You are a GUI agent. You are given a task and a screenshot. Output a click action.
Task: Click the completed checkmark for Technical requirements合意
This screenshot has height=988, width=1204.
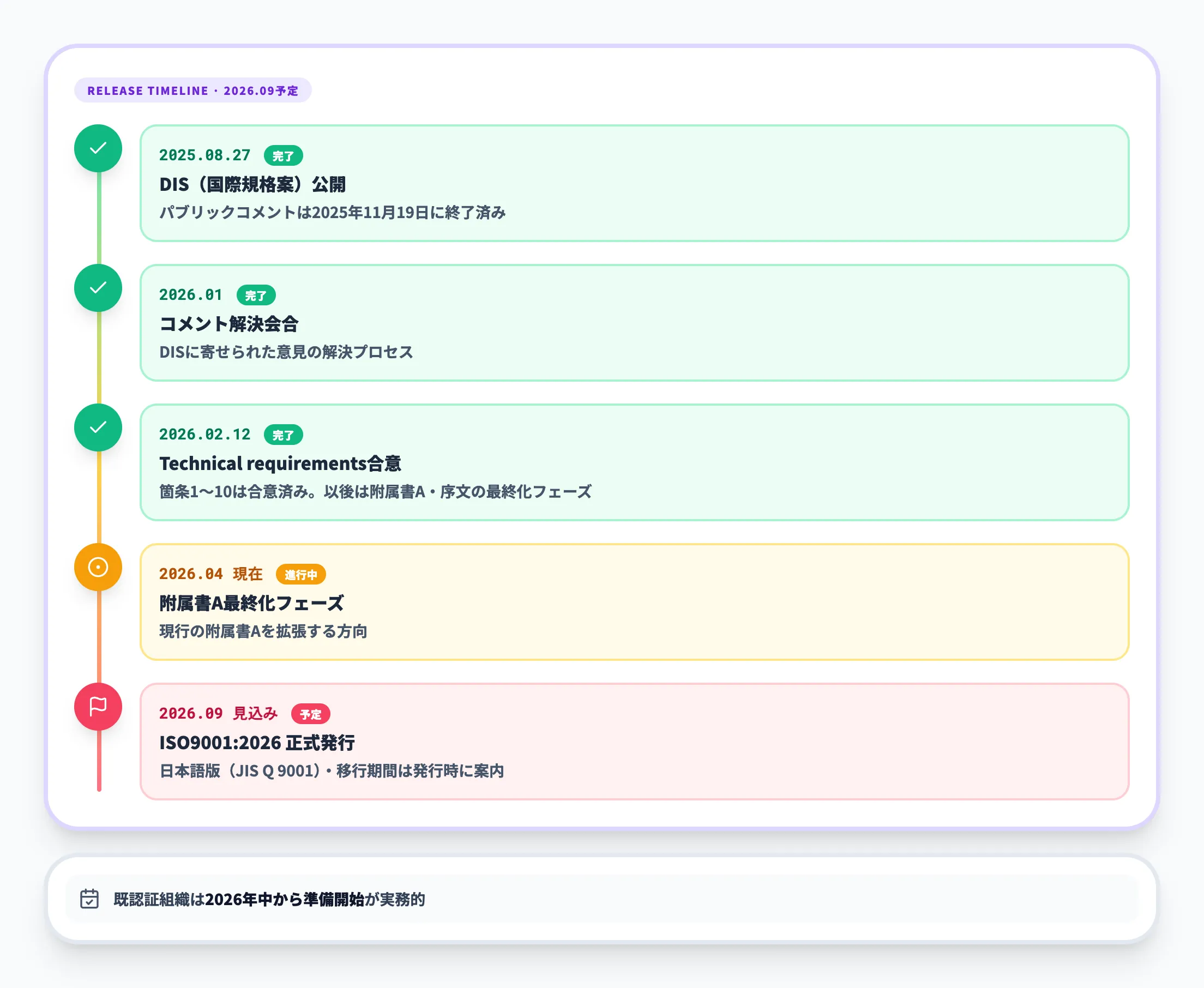pyautogui.click(x=98, y=428)
